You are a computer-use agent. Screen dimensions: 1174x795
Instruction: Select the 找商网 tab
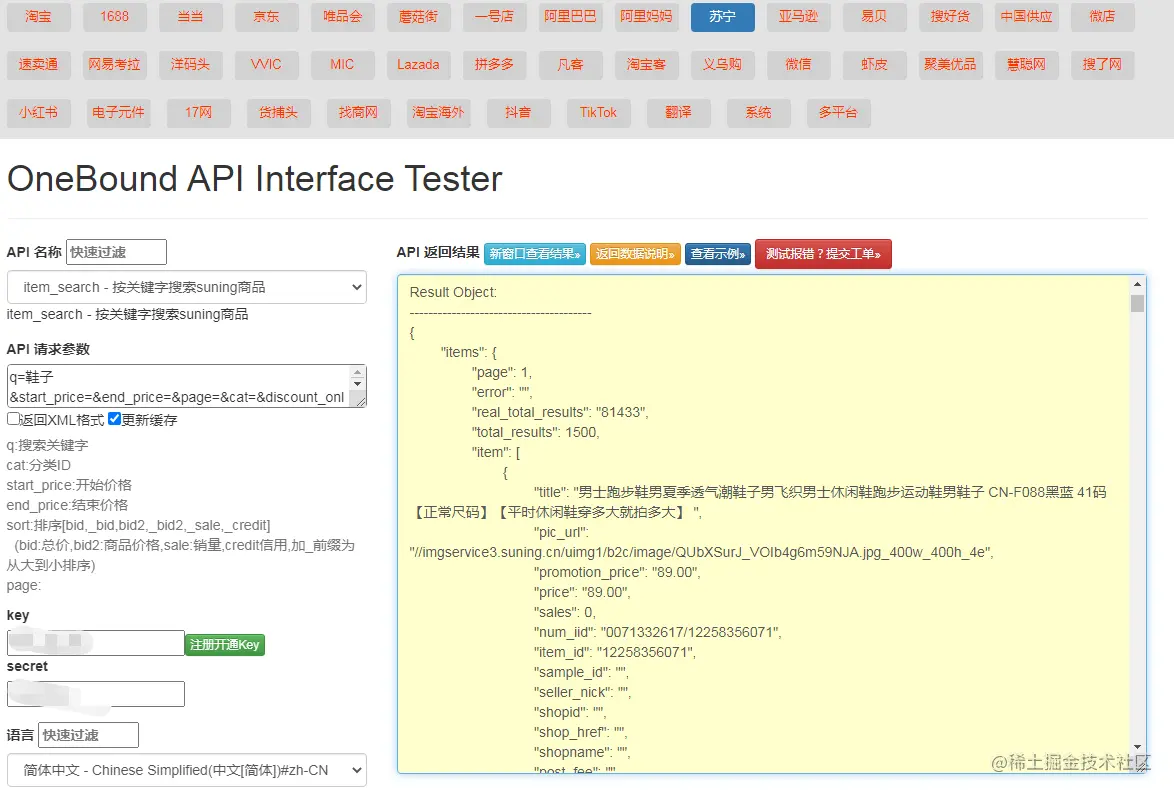pyautogui.click(x=358, y=112)
